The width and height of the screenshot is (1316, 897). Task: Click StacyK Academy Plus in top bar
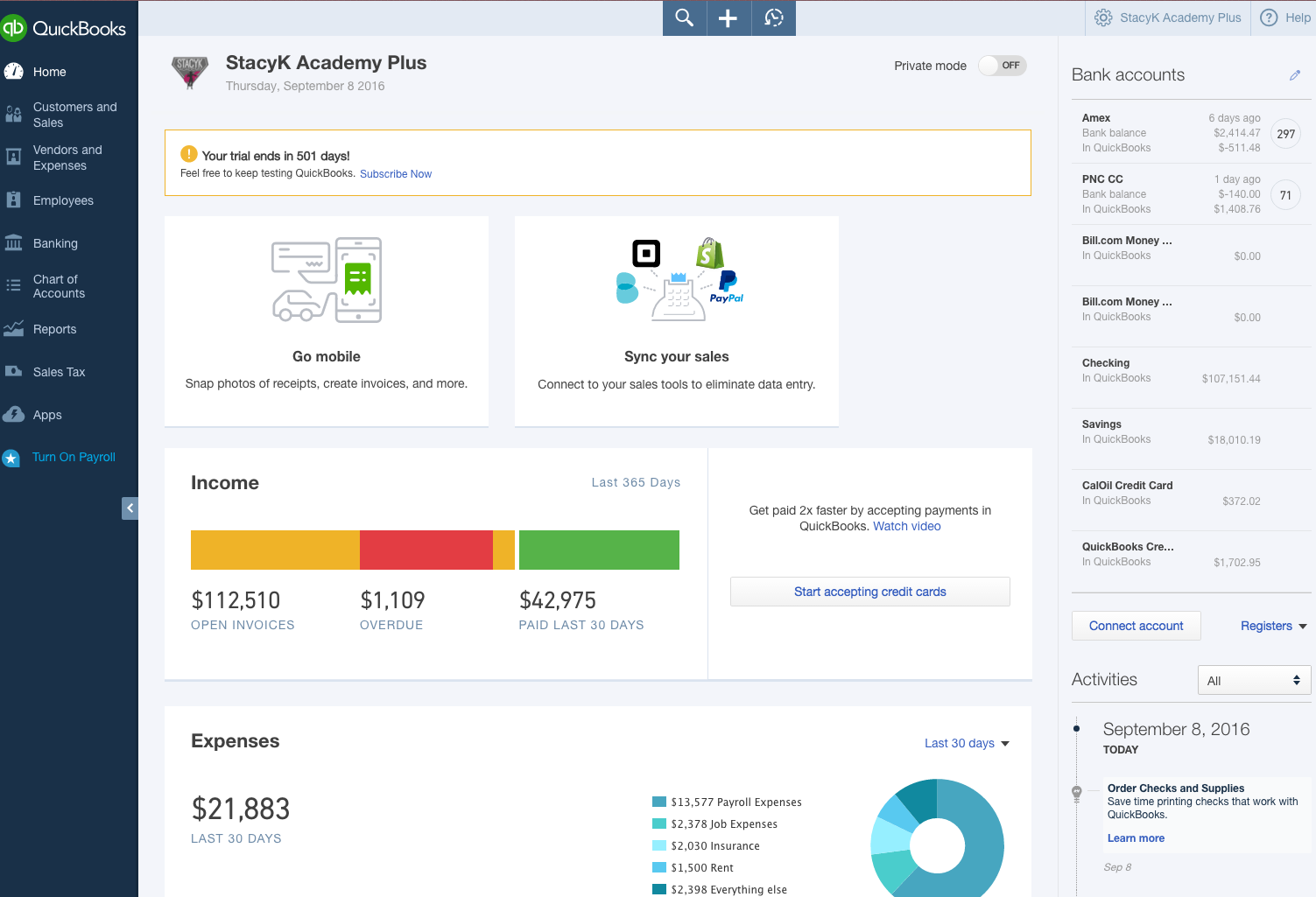[x=1180, y=18]
